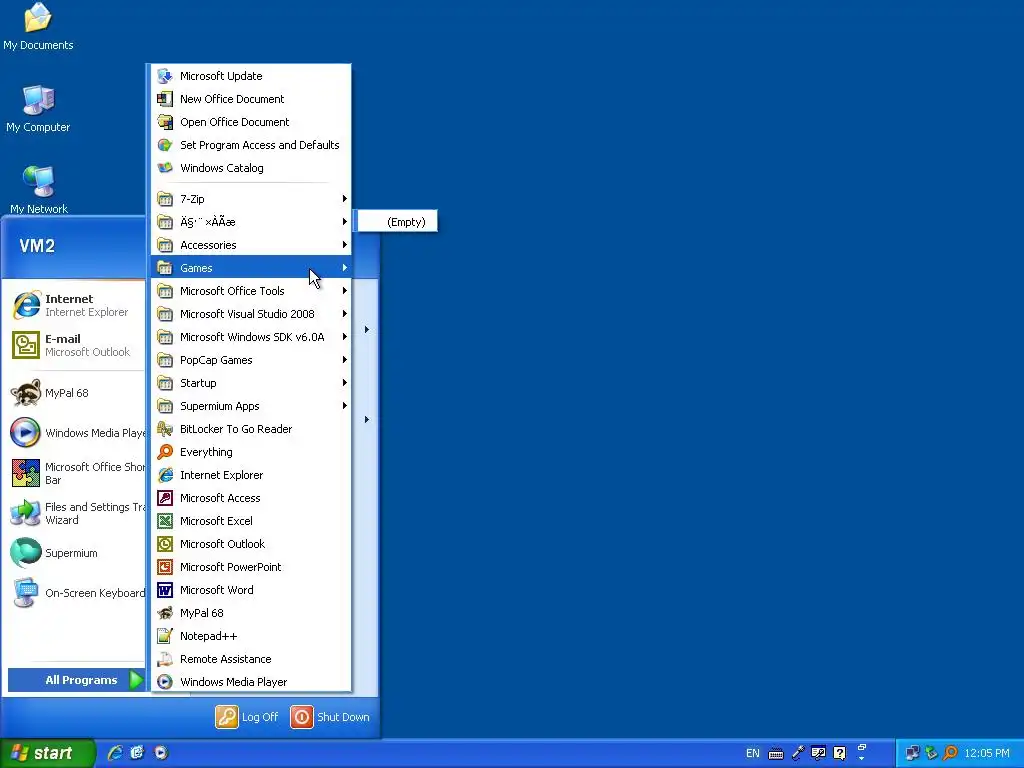This screenshot has width=1024, height=768.
Task: Expand the Games submenu
Action: click(x=251, y=268)
